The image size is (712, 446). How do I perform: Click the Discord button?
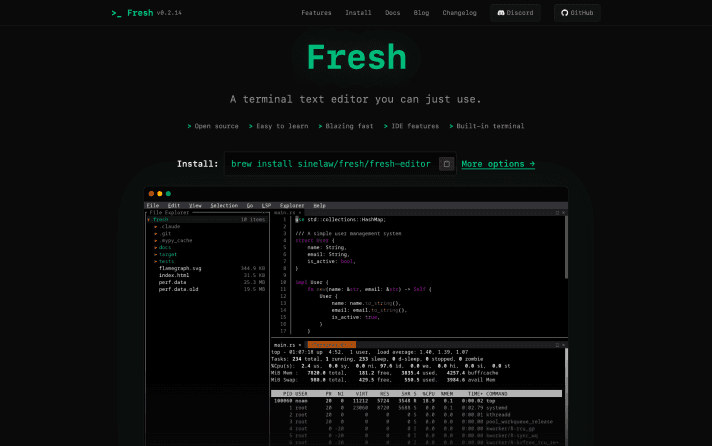[515, 13]
